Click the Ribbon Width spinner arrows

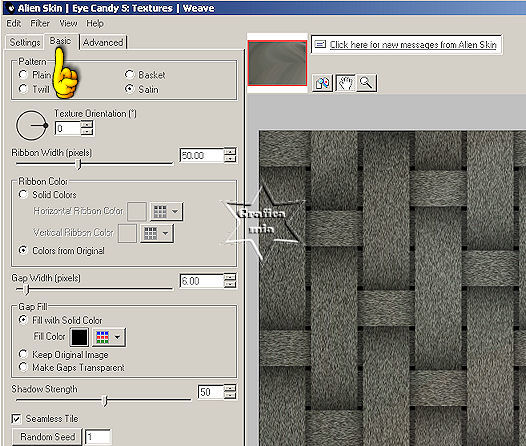[230, 156]
